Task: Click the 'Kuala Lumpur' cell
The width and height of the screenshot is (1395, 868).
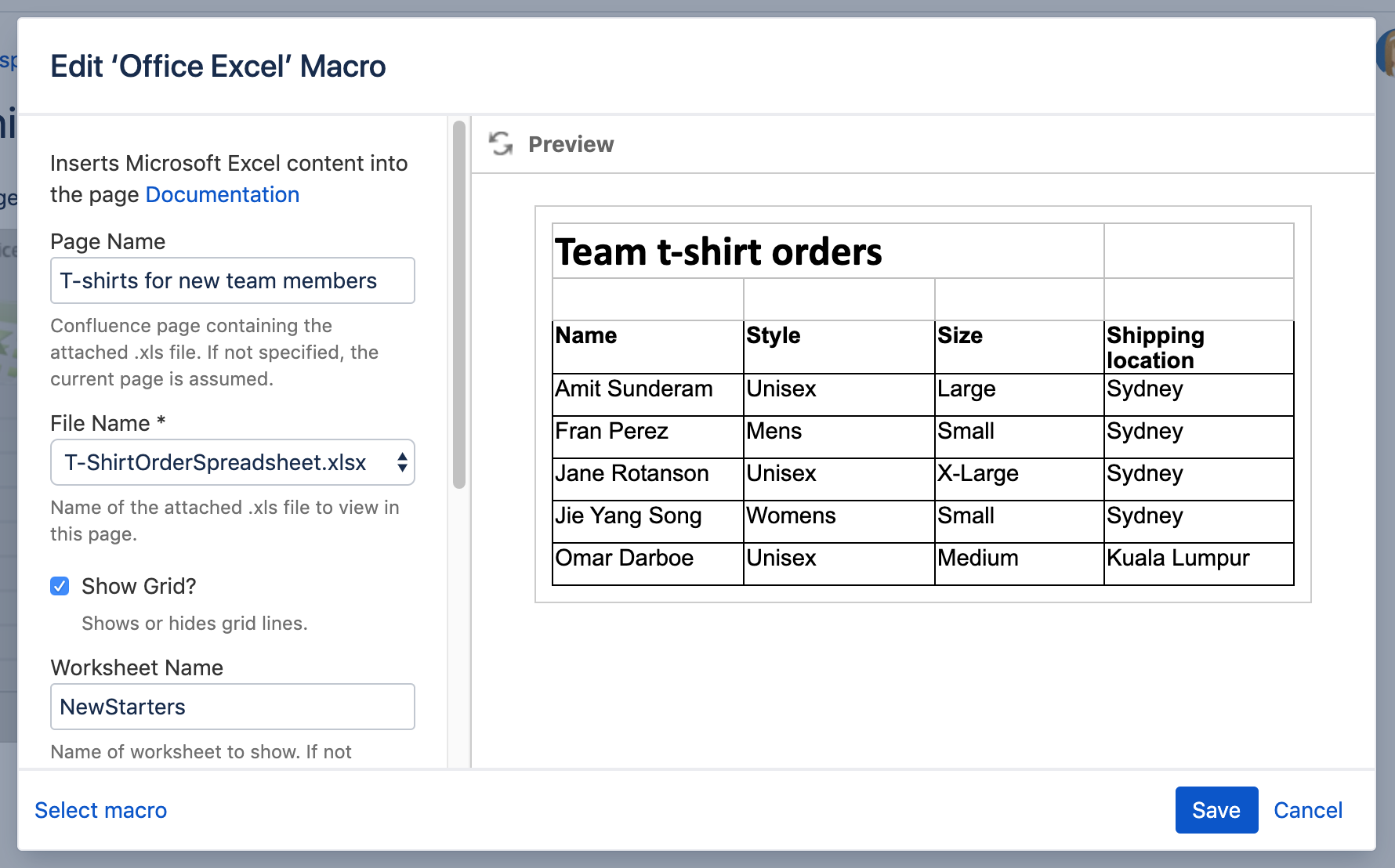Action: click(1199, 564)
